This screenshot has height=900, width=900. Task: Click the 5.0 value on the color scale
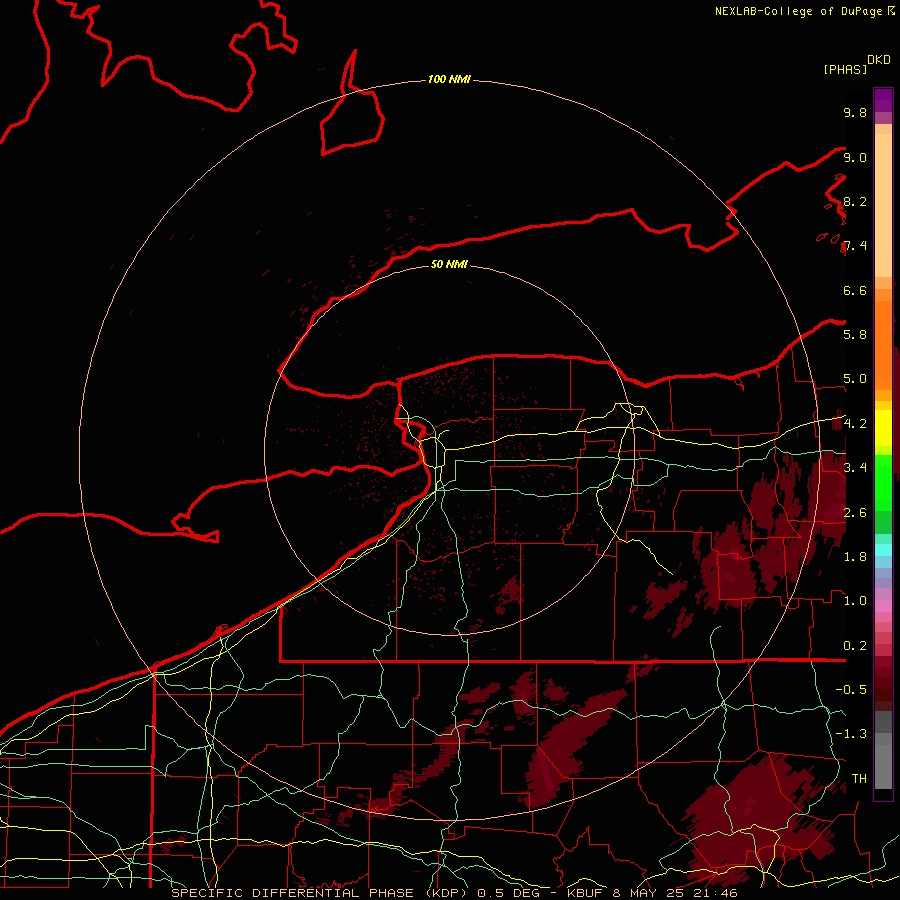855,379
